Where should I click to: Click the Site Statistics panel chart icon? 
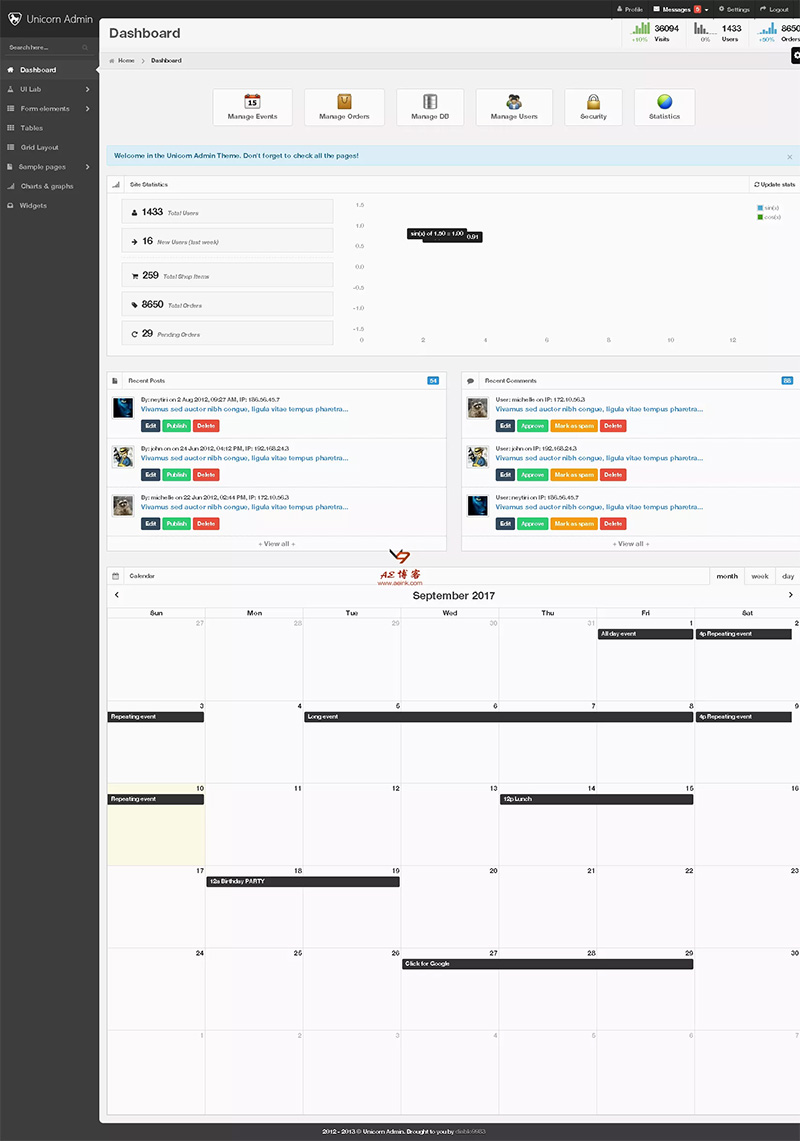116,185
